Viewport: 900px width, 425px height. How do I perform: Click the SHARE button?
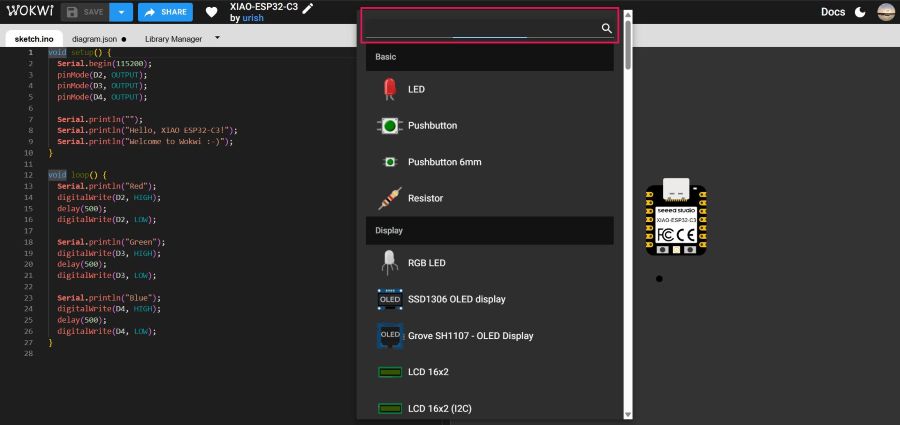(165, 12)
